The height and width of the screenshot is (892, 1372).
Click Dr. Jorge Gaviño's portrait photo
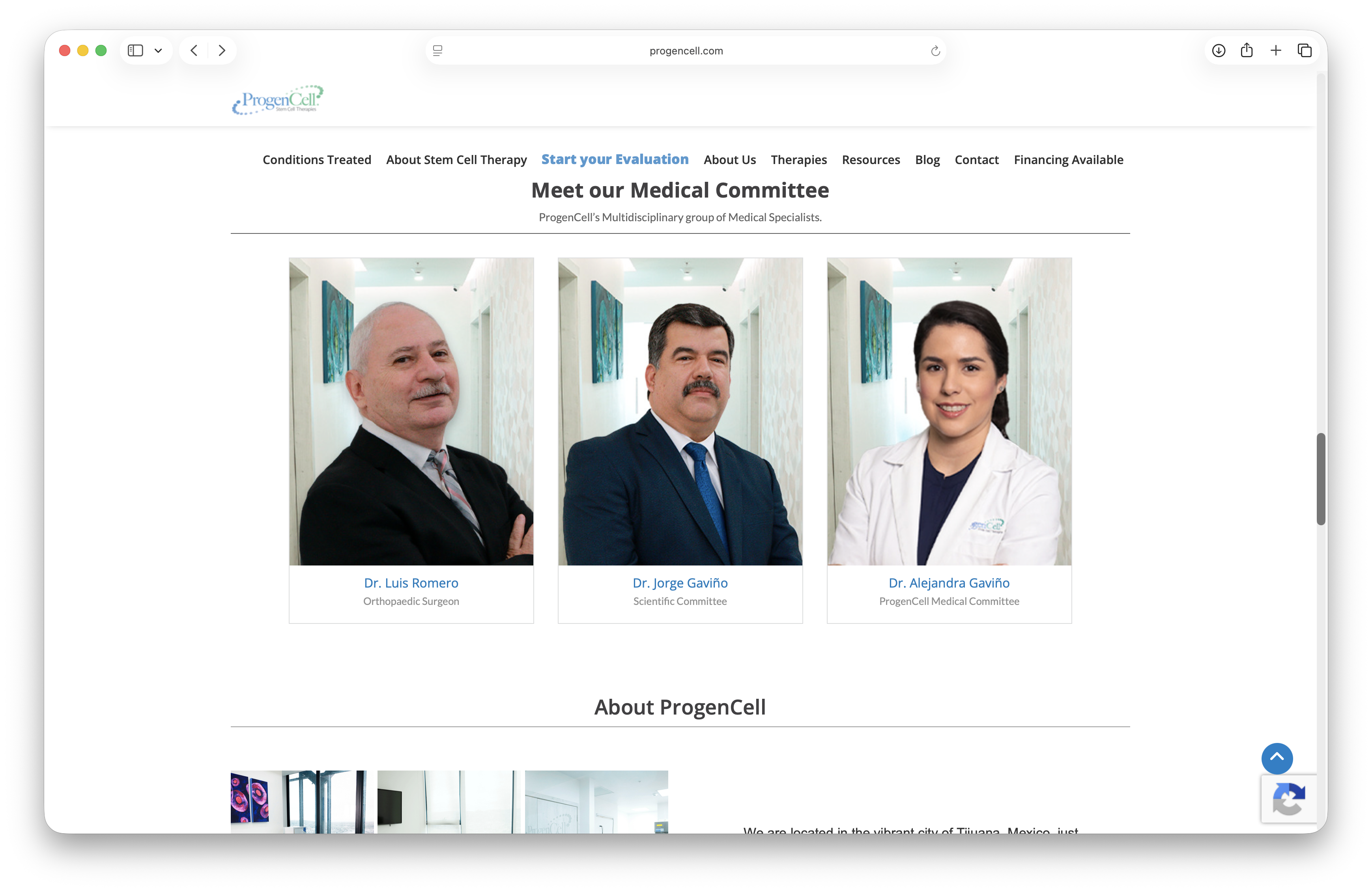pos(680,411)
